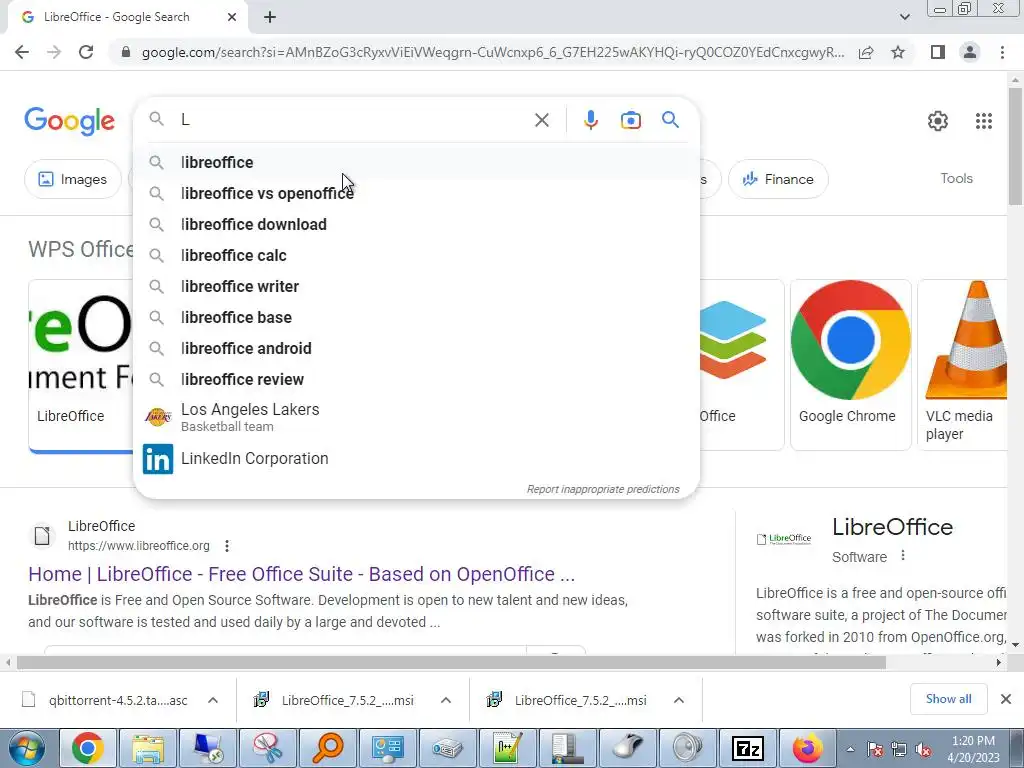
Task: Launch 7-Zip from the taskbar
Action: tap(748, 748)
